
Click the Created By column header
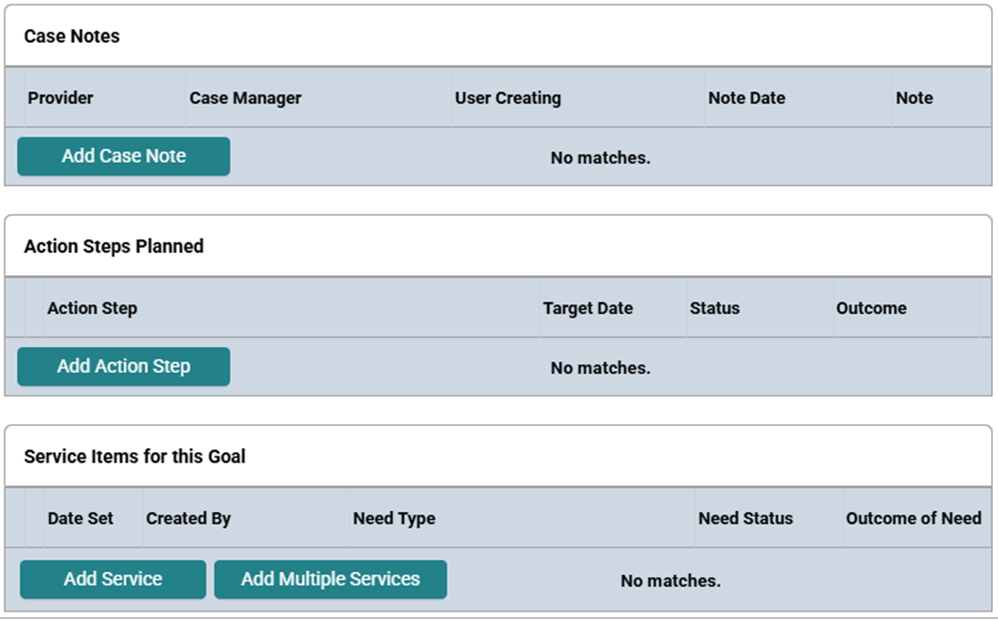[188, 518]
